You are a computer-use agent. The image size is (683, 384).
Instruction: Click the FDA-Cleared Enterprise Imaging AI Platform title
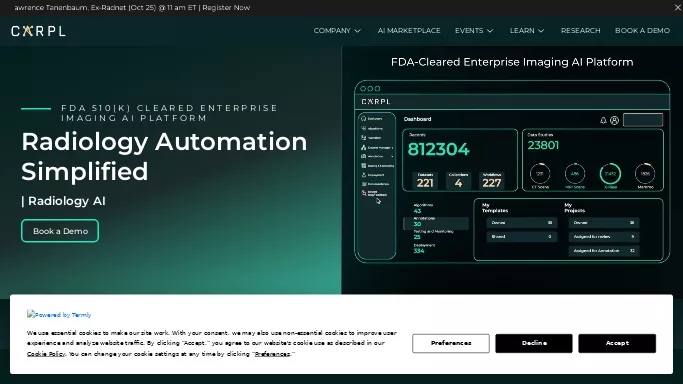click(x=512, y=62)
